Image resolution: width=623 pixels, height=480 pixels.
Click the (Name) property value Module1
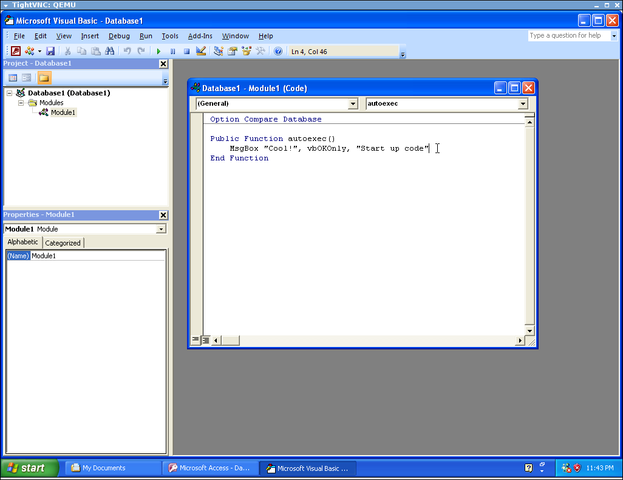click(97, 256)
